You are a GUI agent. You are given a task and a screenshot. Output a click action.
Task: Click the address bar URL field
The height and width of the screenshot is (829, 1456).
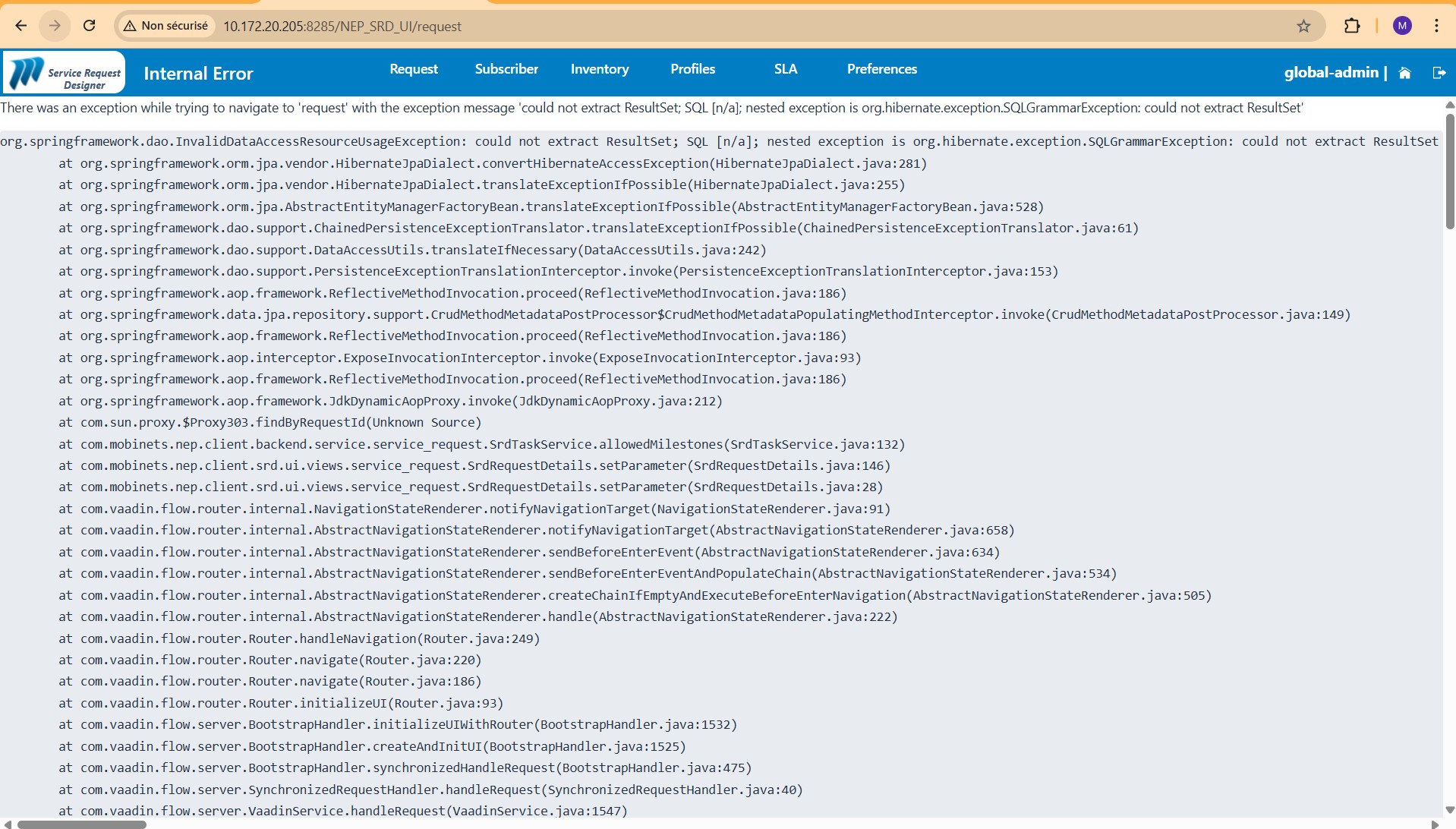(683, 26)
